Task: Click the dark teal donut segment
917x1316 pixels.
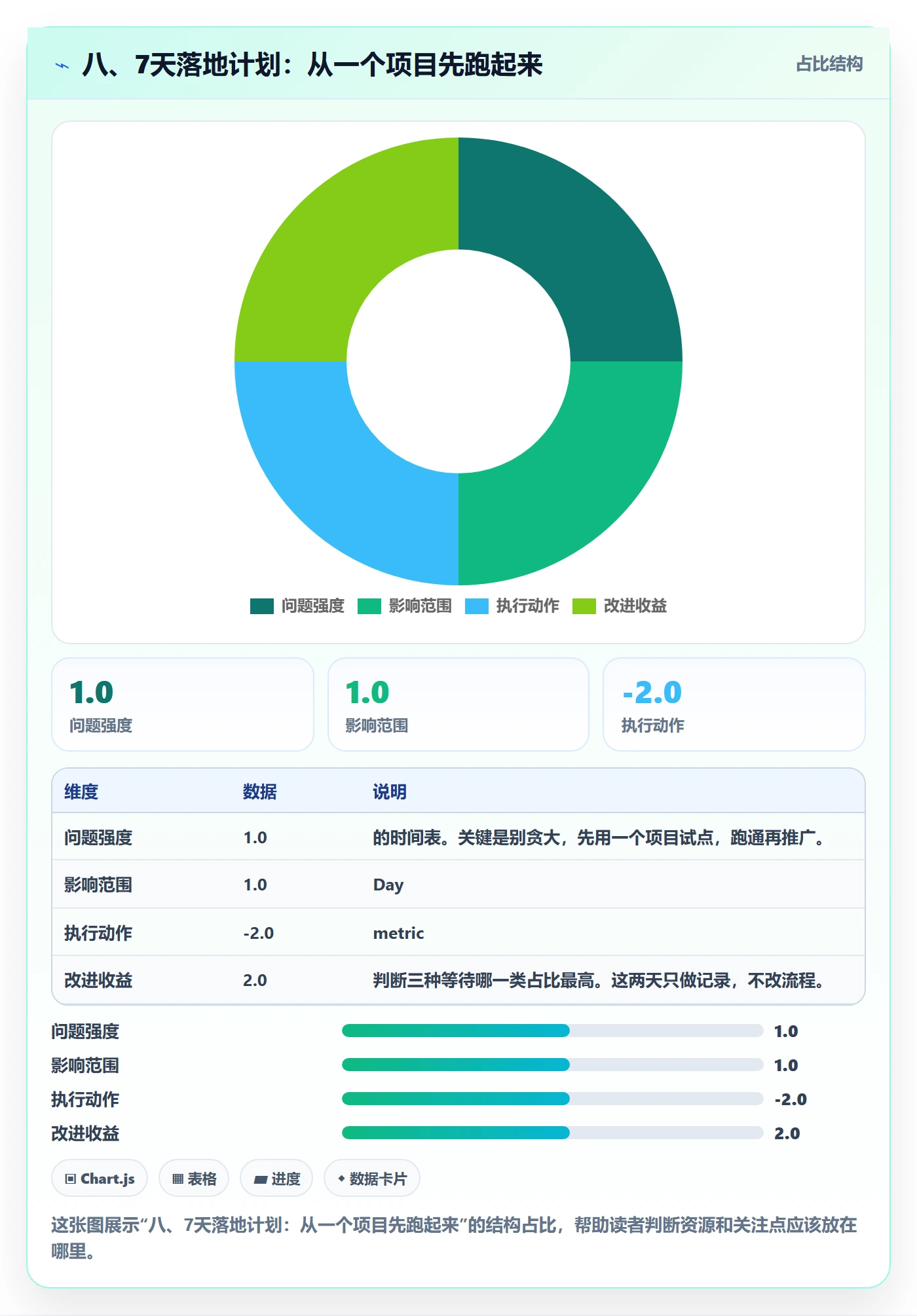Action: pyautogui.click(x=576, y=242)
